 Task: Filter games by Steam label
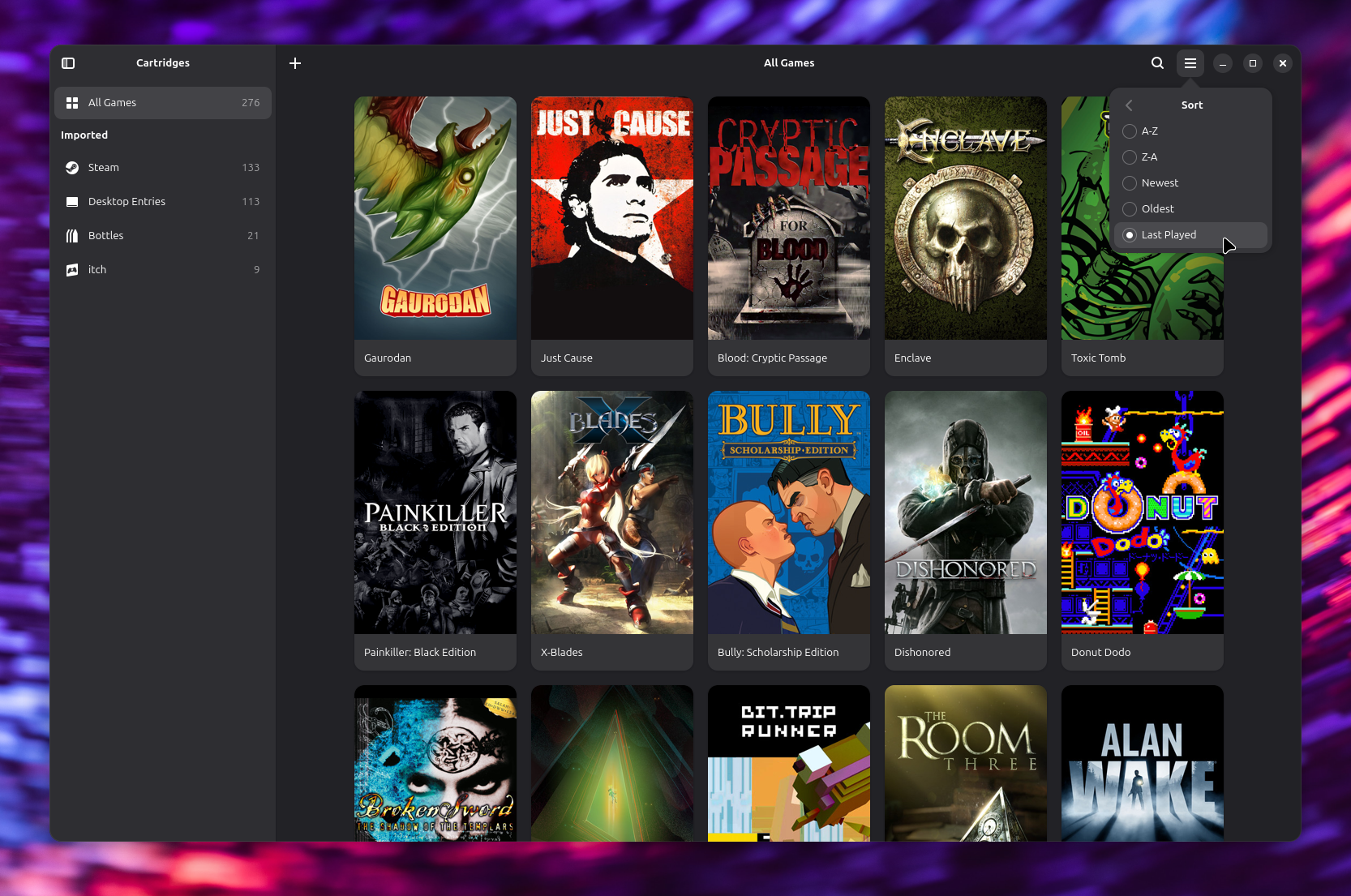pyautogui.click(x=104, y=168)
